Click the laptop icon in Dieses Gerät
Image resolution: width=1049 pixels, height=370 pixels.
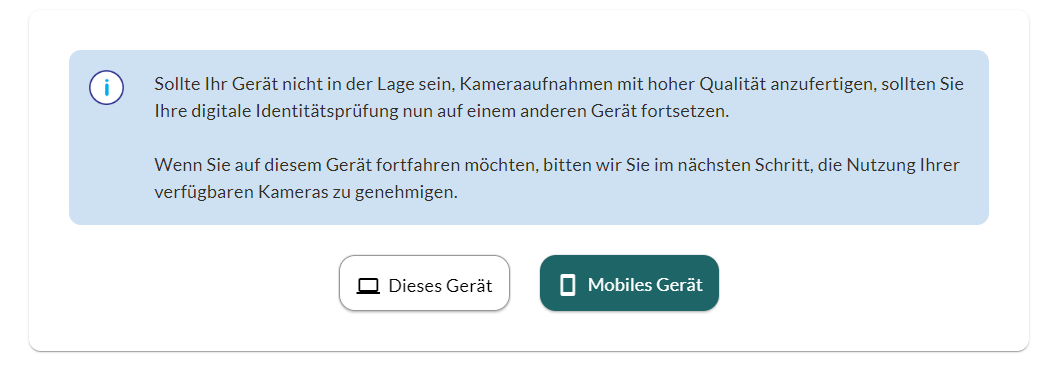[368, 286]
